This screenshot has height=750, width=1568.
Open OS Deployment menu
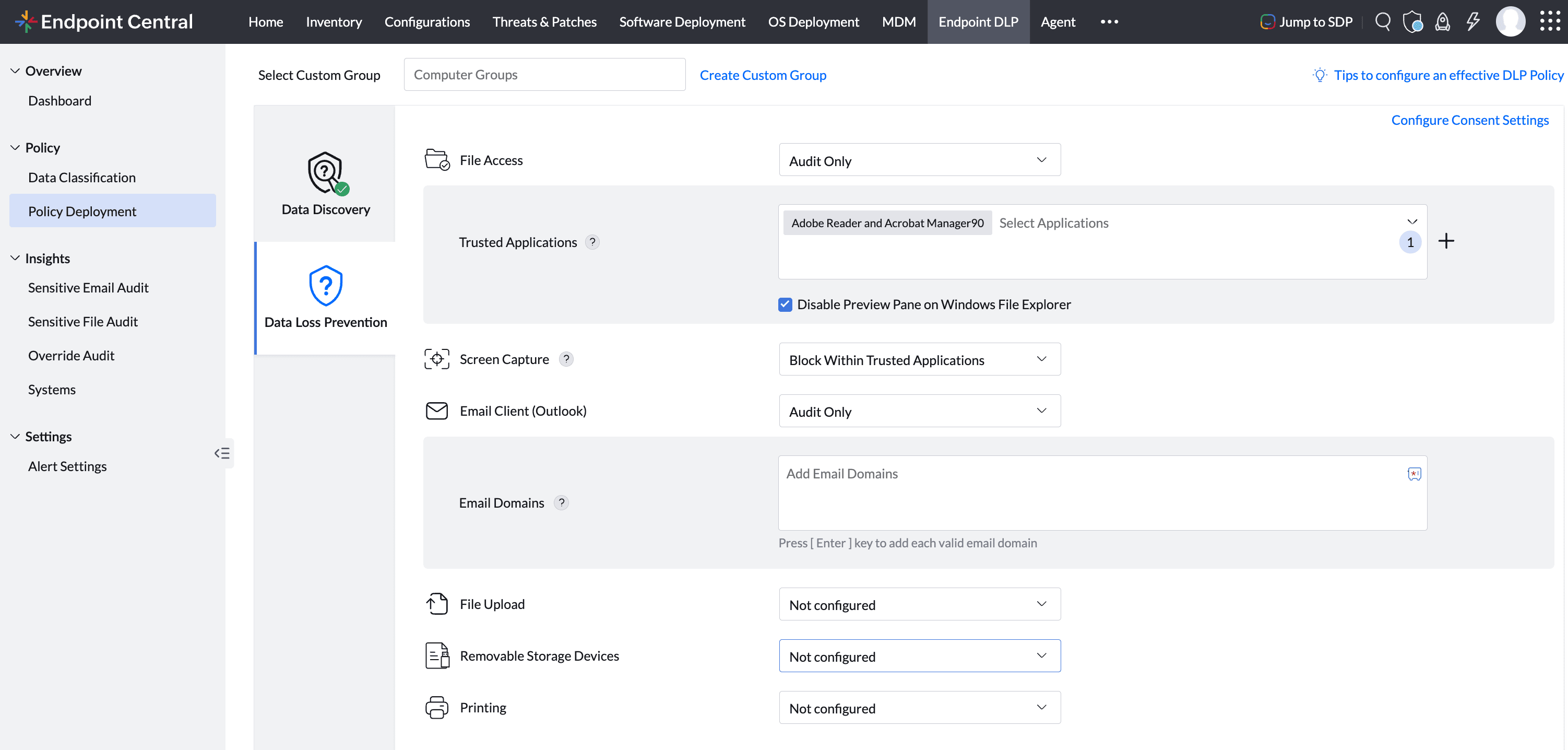813,22
